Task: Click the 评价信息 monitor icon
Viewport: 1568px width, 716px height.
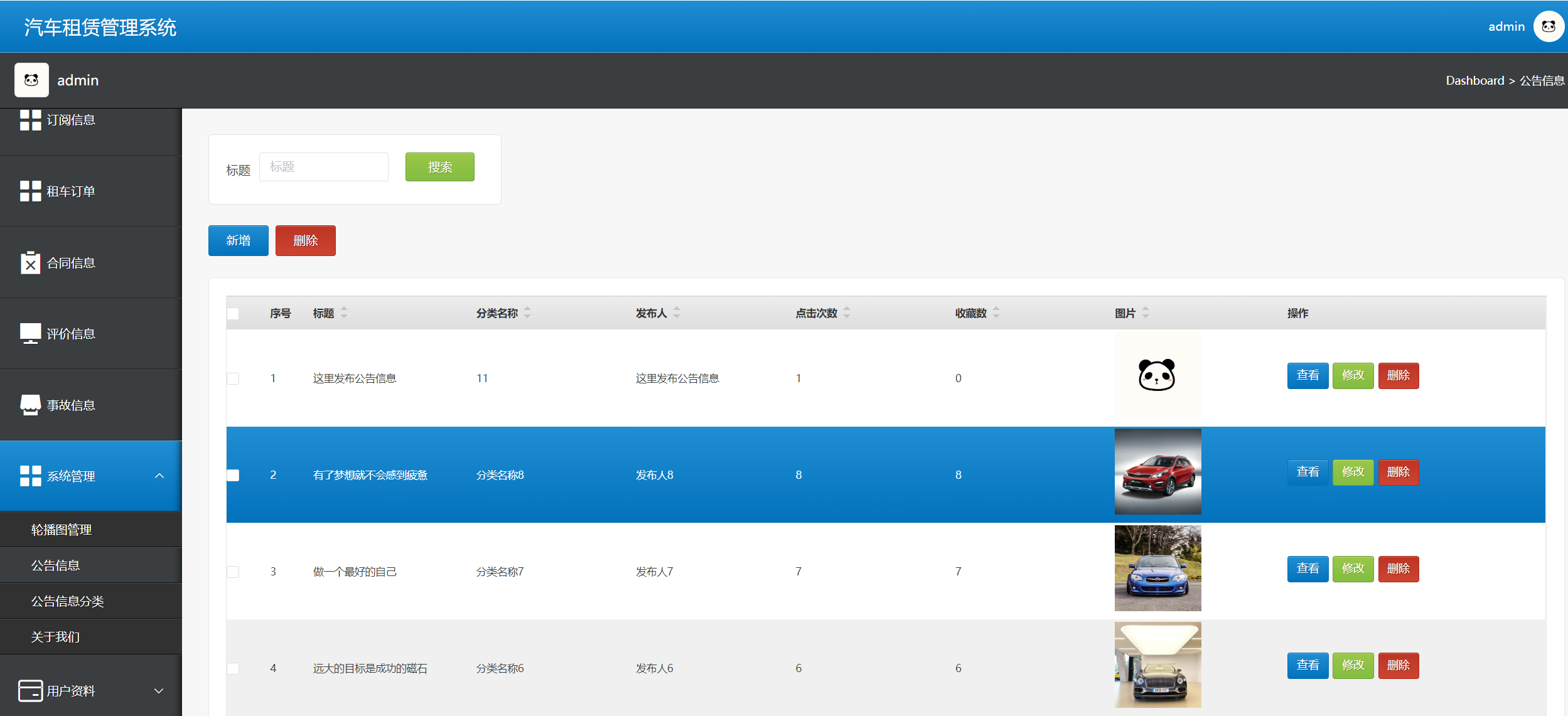Action: 31,333
